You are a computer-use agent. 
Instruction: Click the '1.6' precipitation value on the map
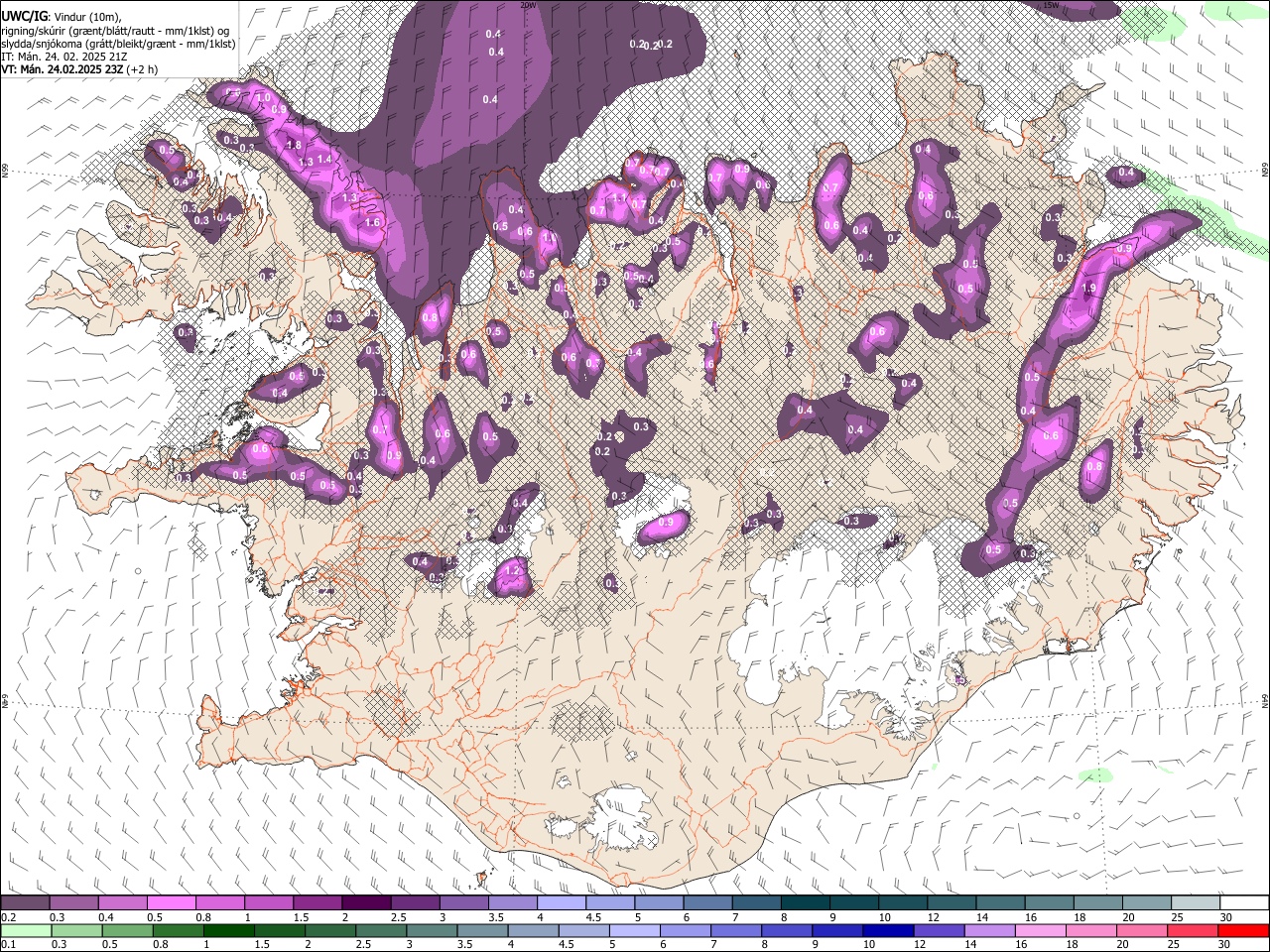[x=373, y=223]
